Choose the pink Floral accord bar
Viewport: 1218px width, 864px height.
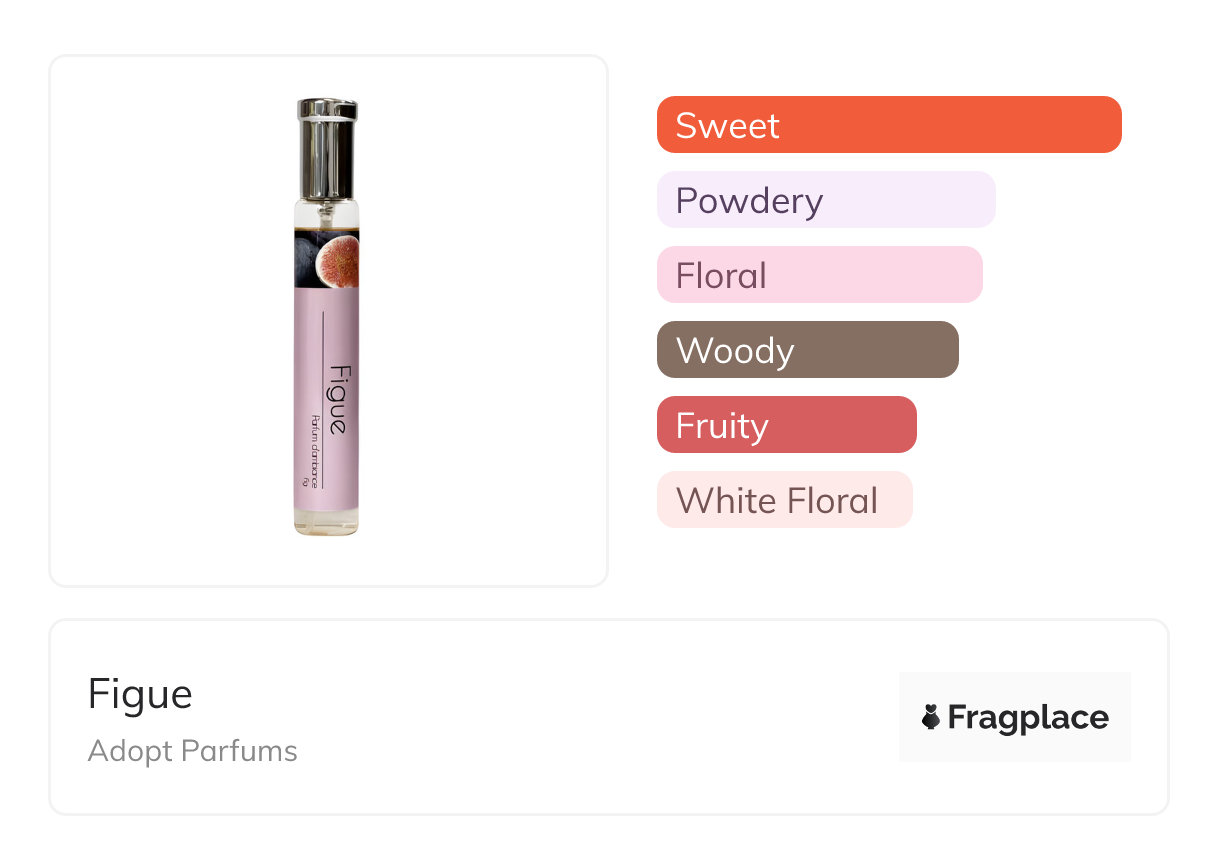[819, 275]
